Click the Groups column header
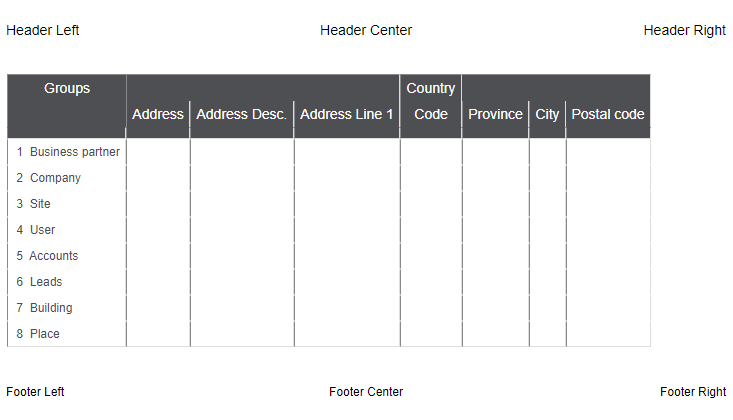Image resolution: width=733 pixels, height=420 pixels. [x=67, y=89]
